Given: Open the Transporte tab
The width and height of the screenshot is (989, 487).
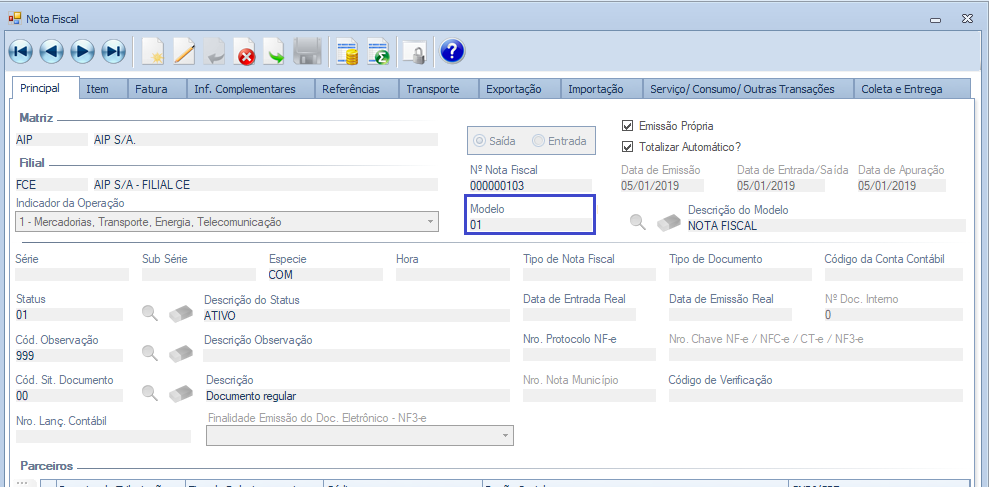Looking at the screenshot, I should point(432,89).
